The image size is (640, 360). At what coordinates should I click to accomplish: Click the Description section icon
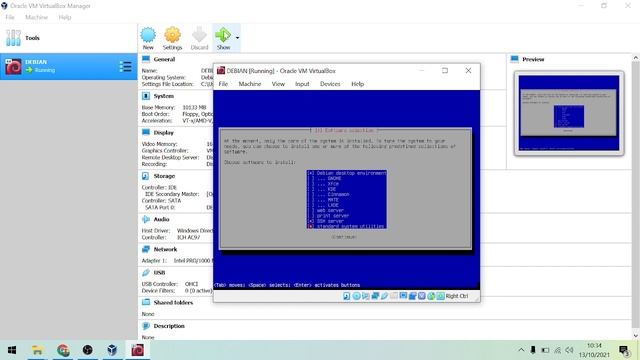(x=146, y=326)
